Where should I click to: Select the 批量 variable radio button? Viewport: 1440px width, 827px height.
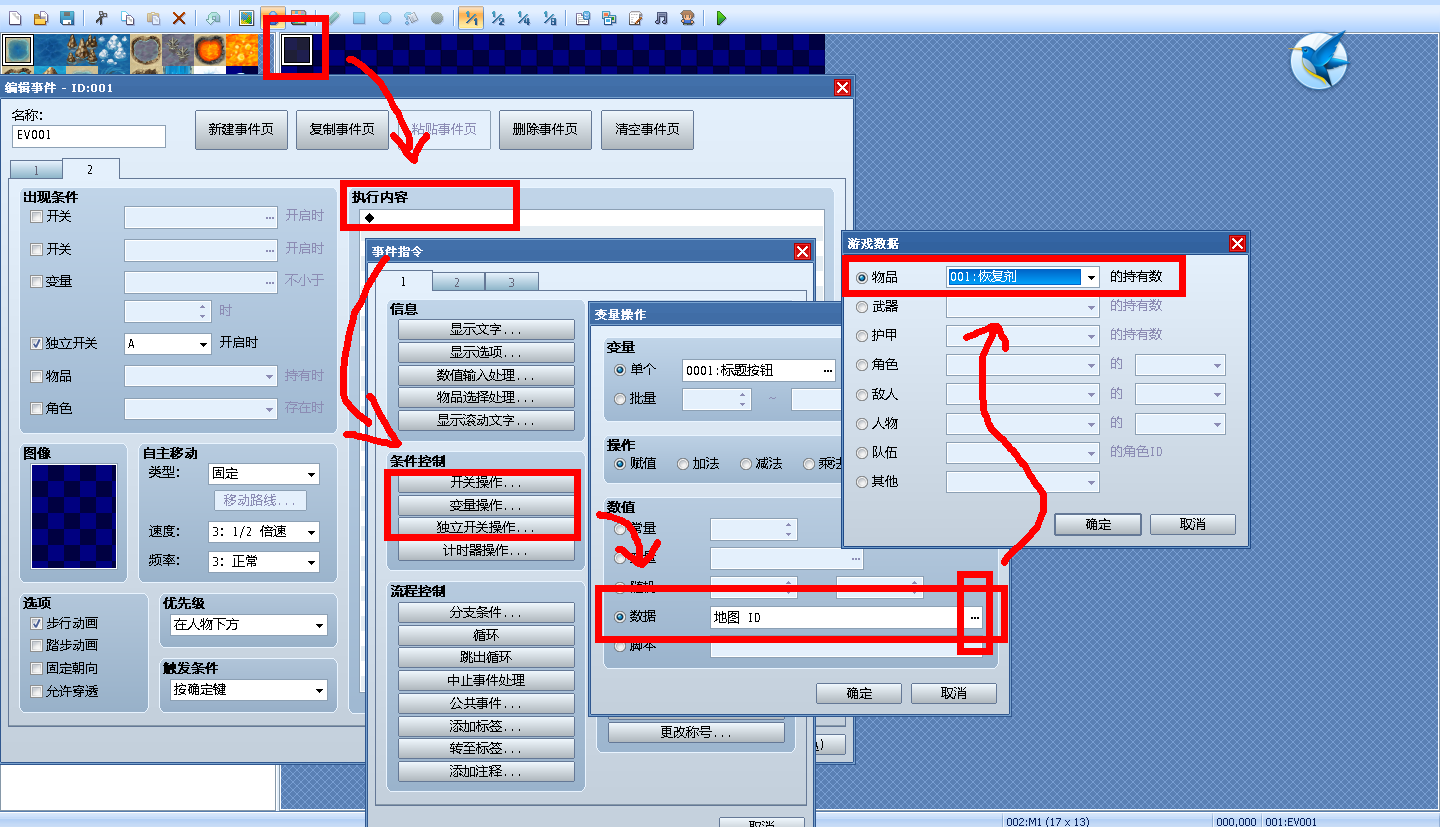click(620, 399)
